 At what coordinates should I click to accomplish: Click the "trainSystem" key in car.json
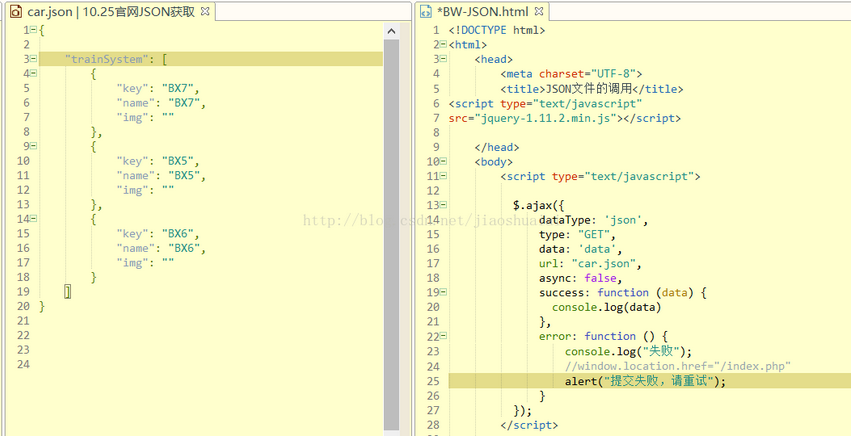click(107, 59)
